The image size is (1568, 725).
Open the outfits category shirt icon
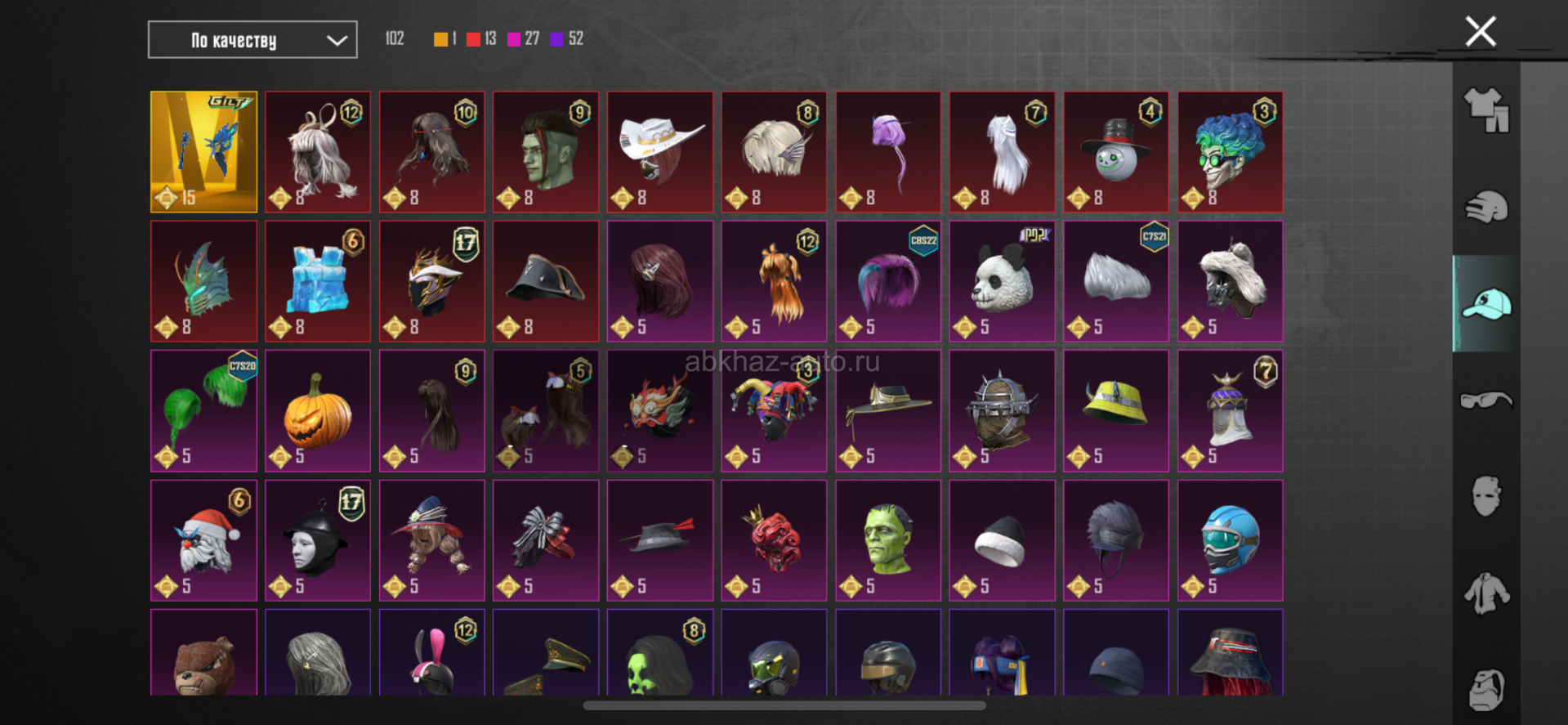[x=1485, y=110]
